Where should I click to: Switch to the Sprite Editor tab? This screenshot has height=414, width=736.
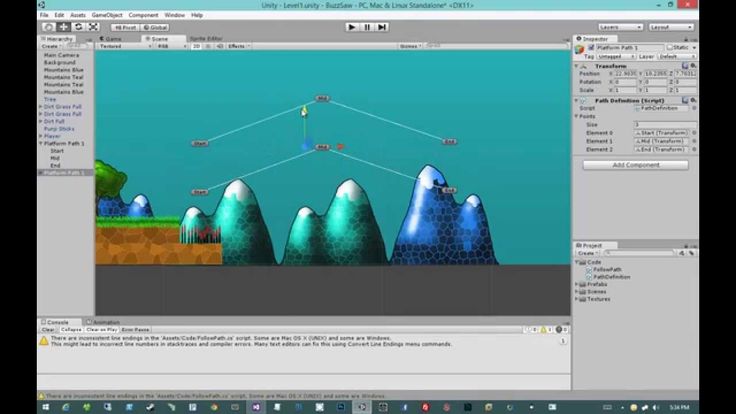(206, 39)
